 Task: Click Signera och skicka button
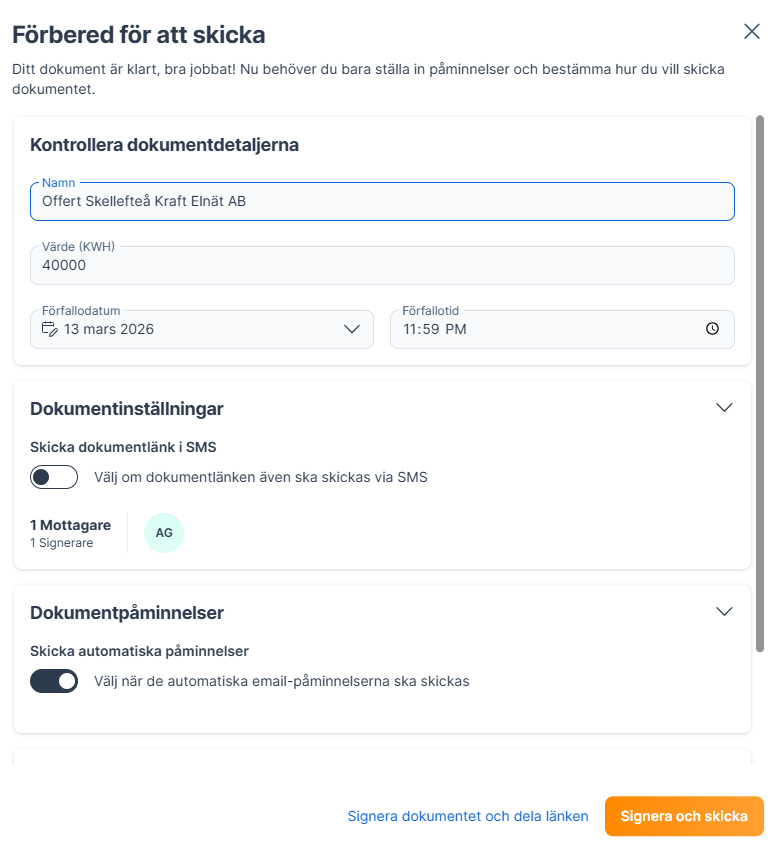click(x=684, y=816)
